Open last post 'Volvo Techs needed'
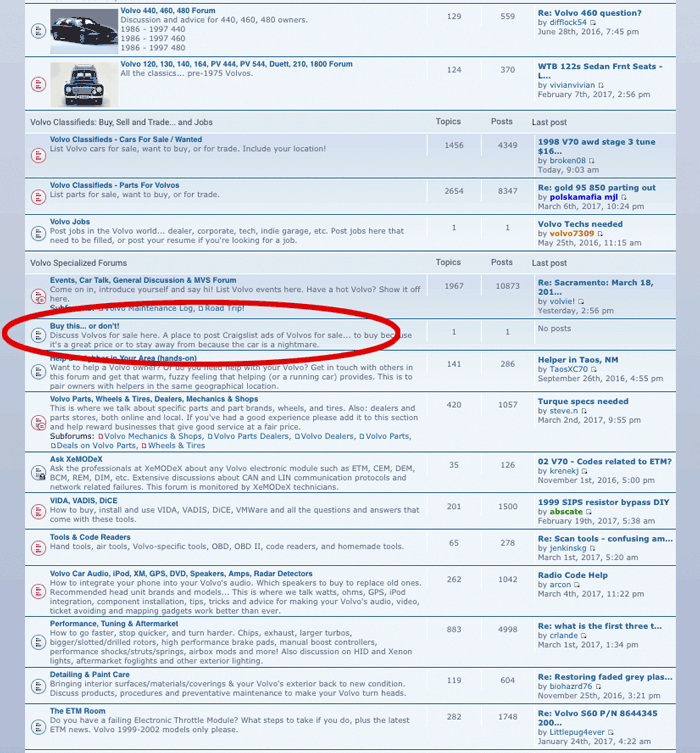The height and width of the screenshot is (753, 700). (580, 224)
